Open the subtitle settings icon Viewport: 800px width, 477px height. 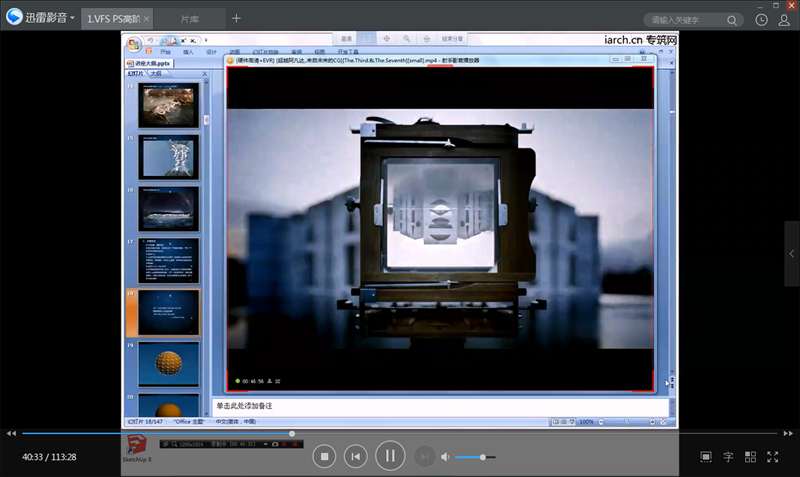point(728,457)
